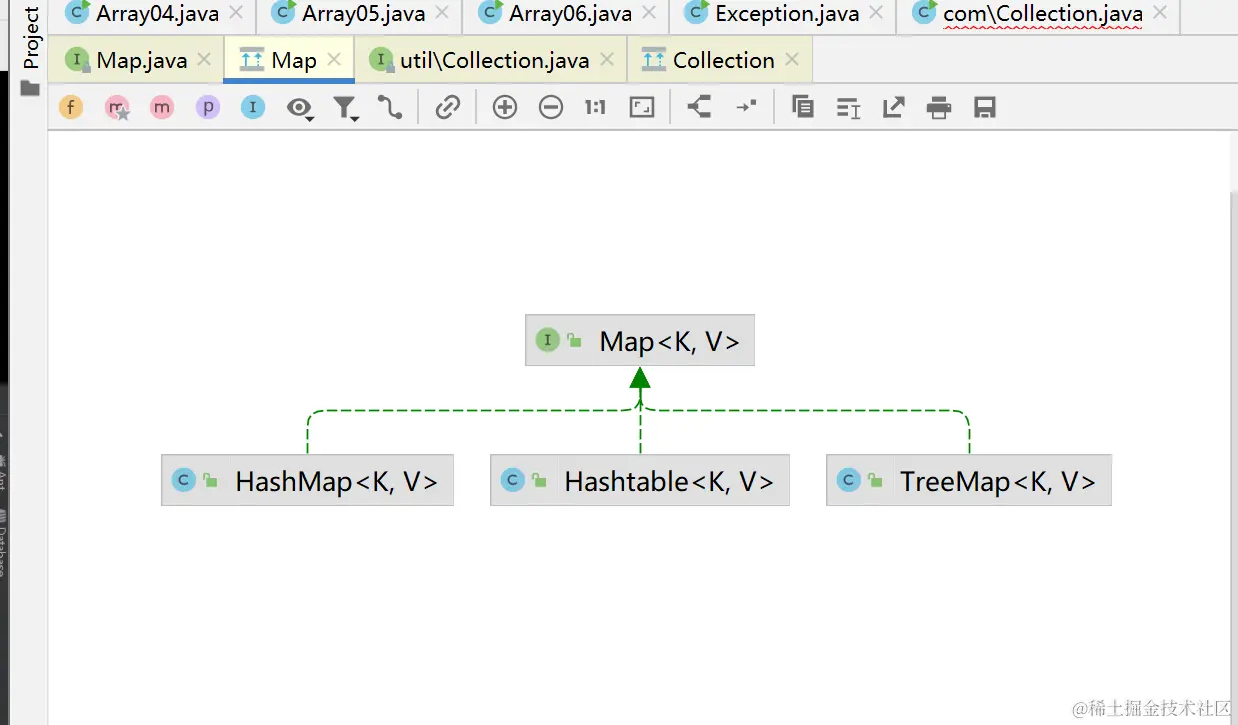Click the folder icon below Project
This screenshot has width=1238, height=725.
(31, 88)
